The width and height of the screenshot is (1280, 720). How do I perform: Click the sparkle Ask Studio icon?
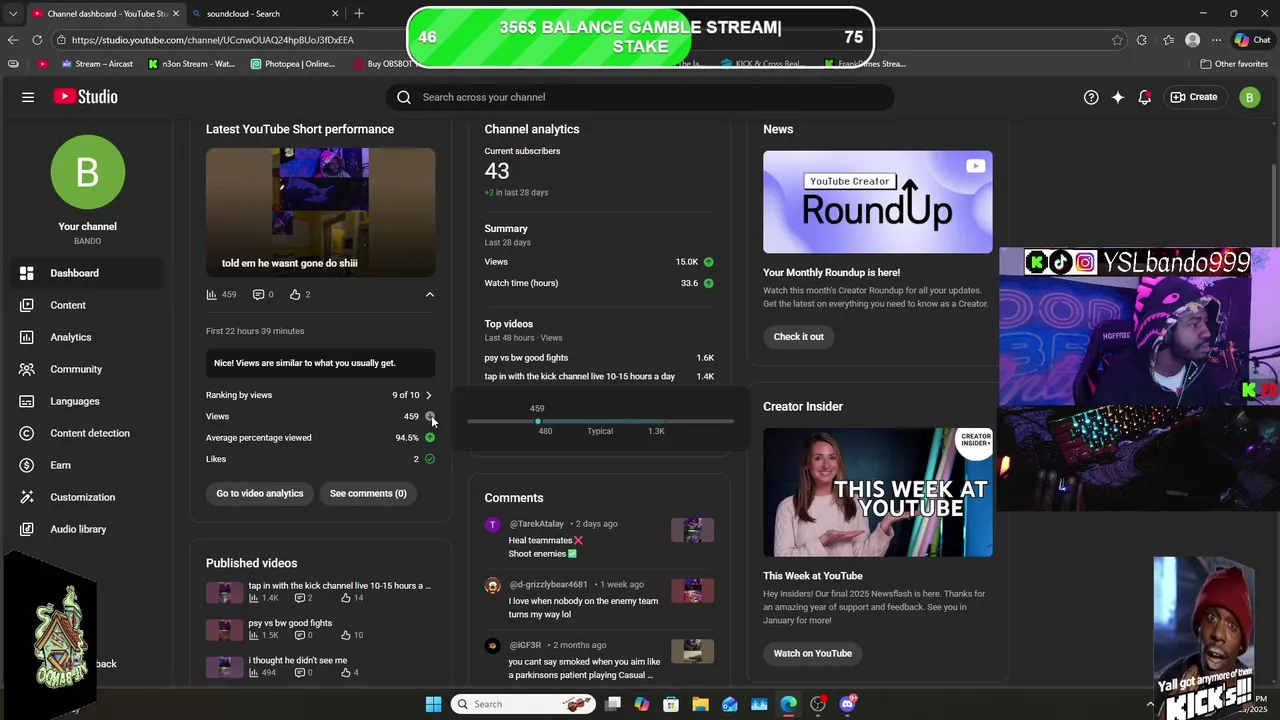pyautogui.click(x=1118, y=97)
